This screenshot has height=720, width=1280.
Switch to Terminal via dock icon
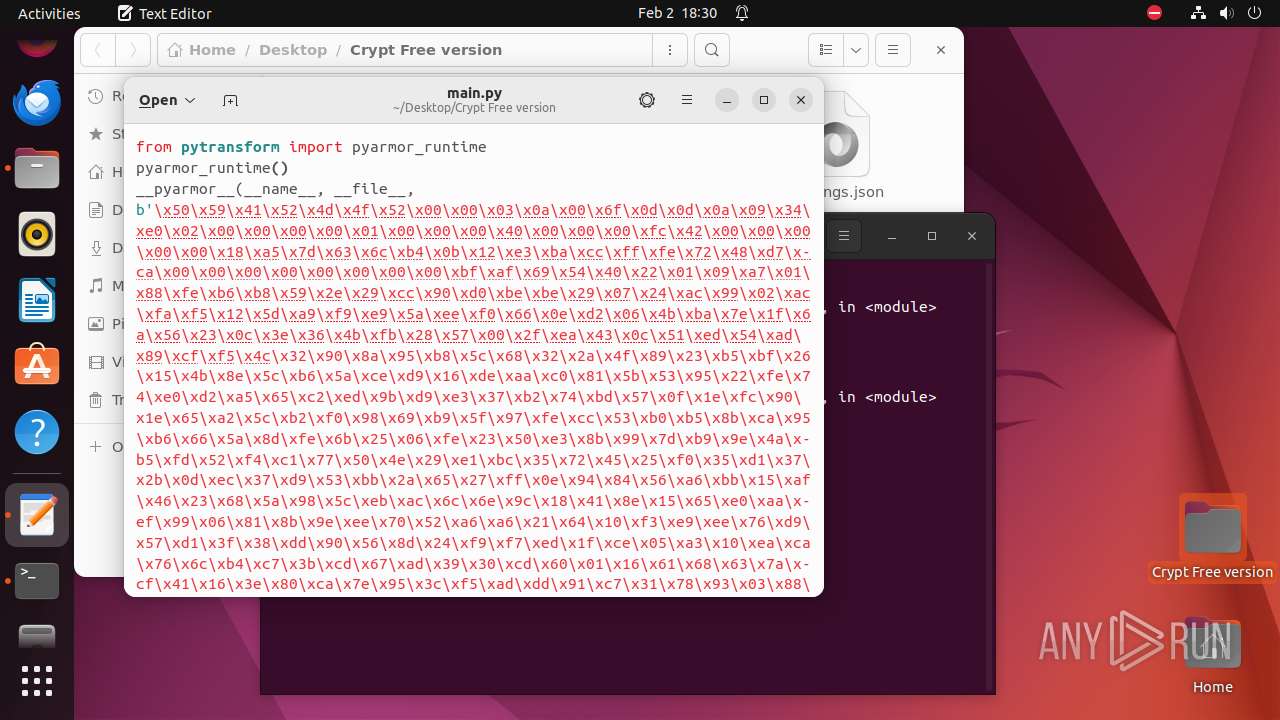coord(37,581)
